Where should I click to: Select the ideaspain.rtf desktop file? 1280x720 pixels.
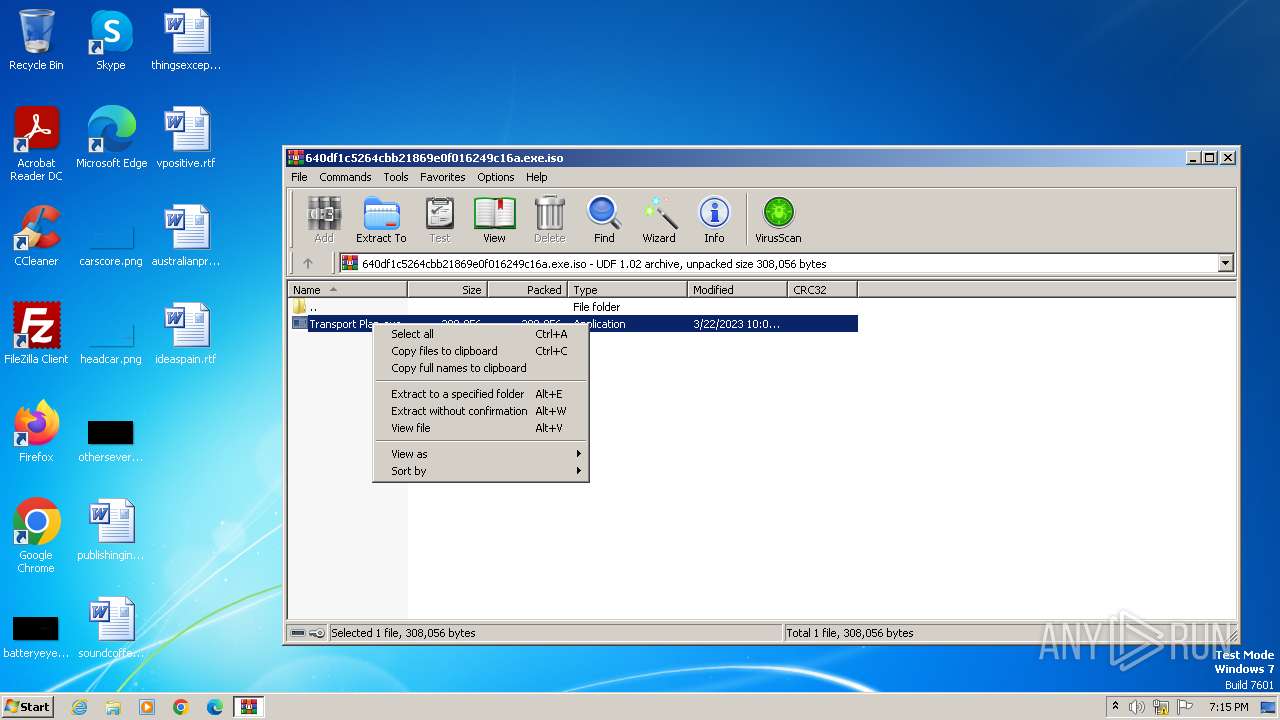point(186,334)
